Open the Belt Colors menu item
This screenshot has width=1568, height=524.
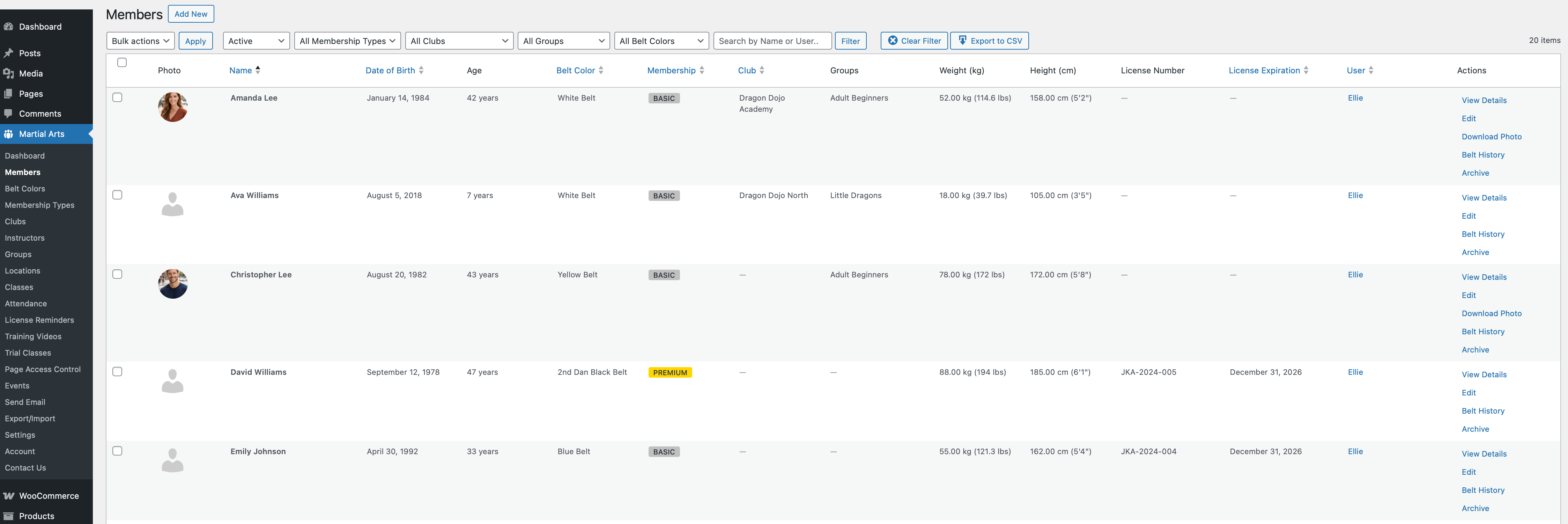point(25,188)
